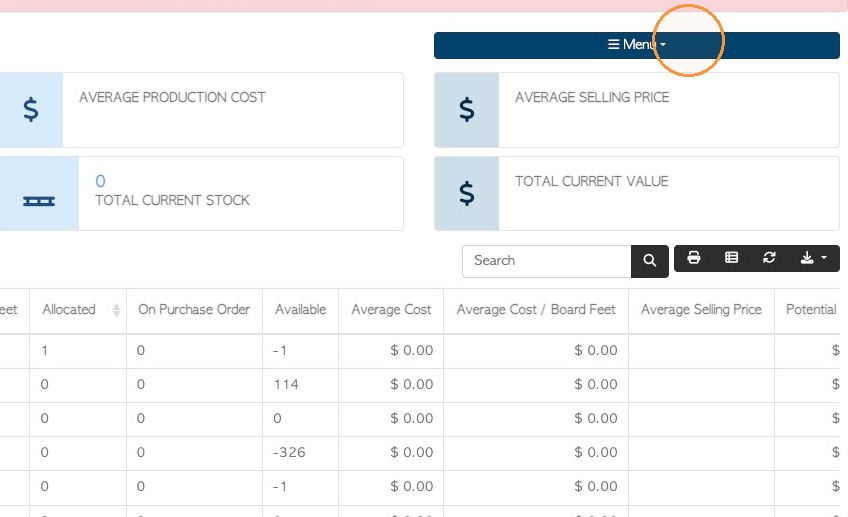Image resolution: width=848 pixels, height=517 pixels.
Task: Click Average Cost / Board Feet header
Action: click(536, 310)
